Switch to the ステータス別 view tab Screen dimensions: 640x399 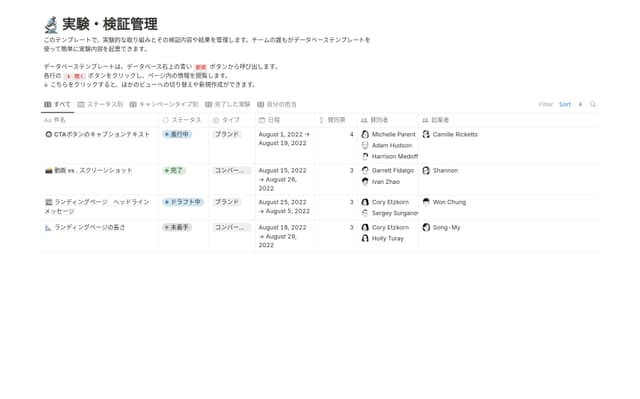point(100,104)
